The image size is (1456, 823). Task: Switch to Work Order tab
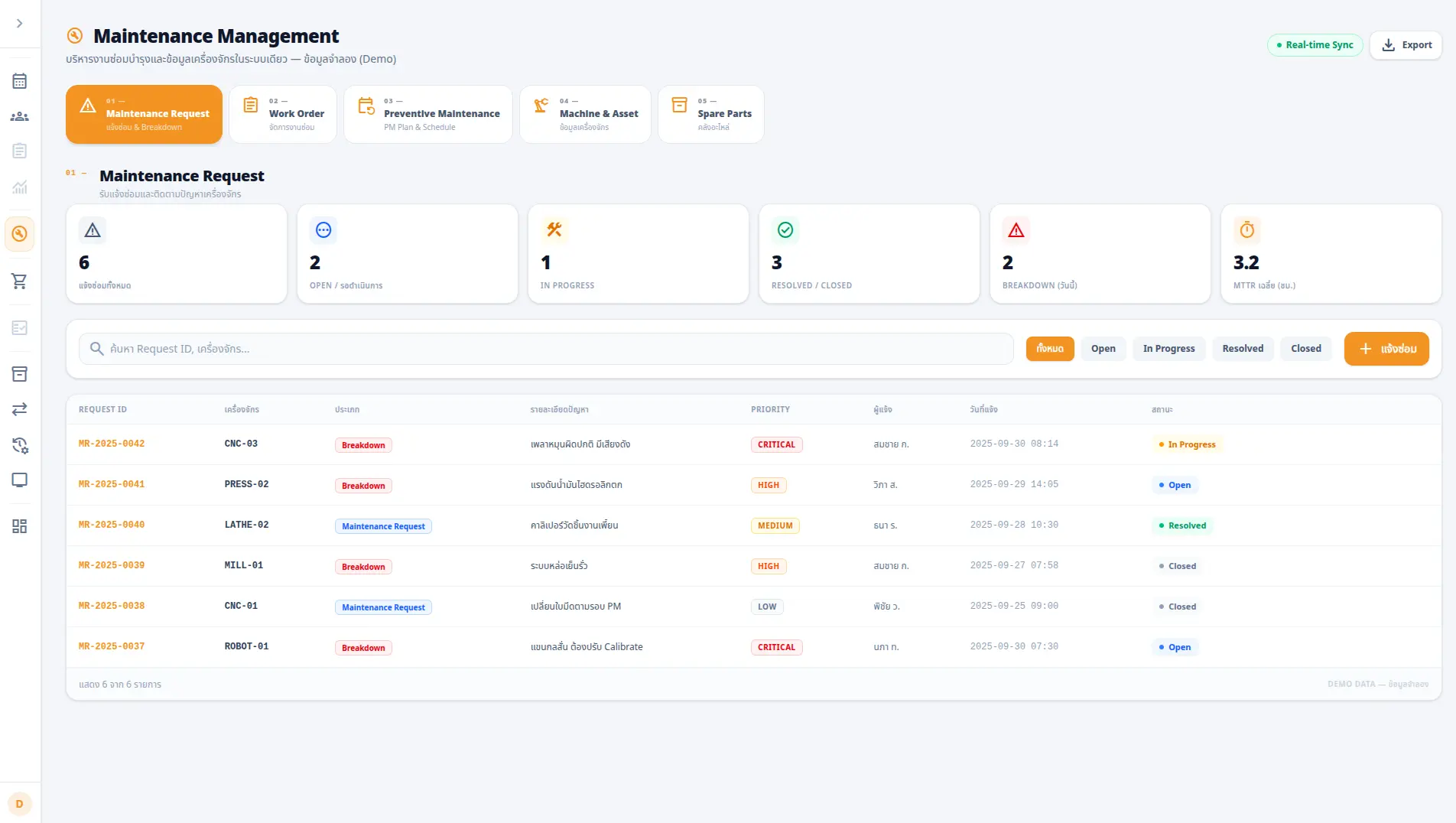283,114
